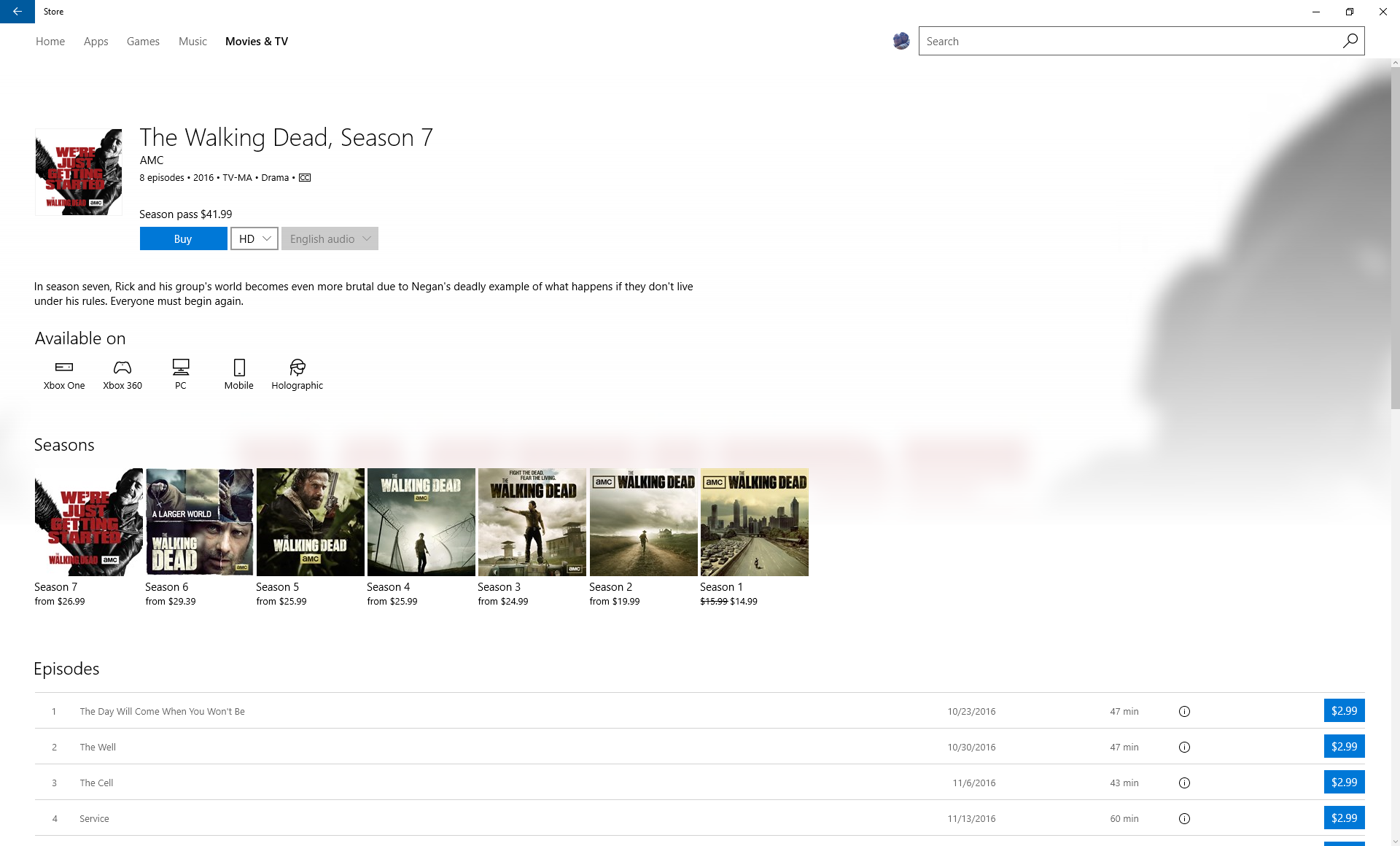Go to the Music tab
The image size is (1400, 846).
pos(192,42)
